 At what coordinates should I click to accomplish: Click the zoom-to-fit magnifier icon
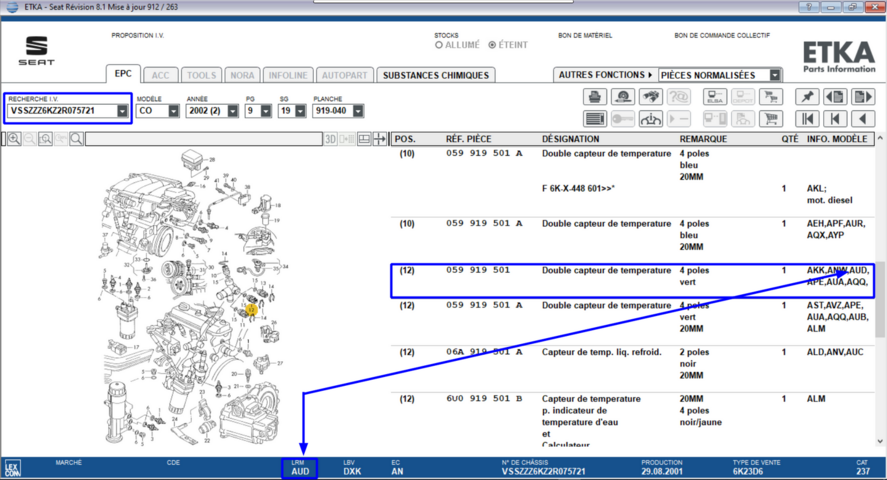(45, 139)
